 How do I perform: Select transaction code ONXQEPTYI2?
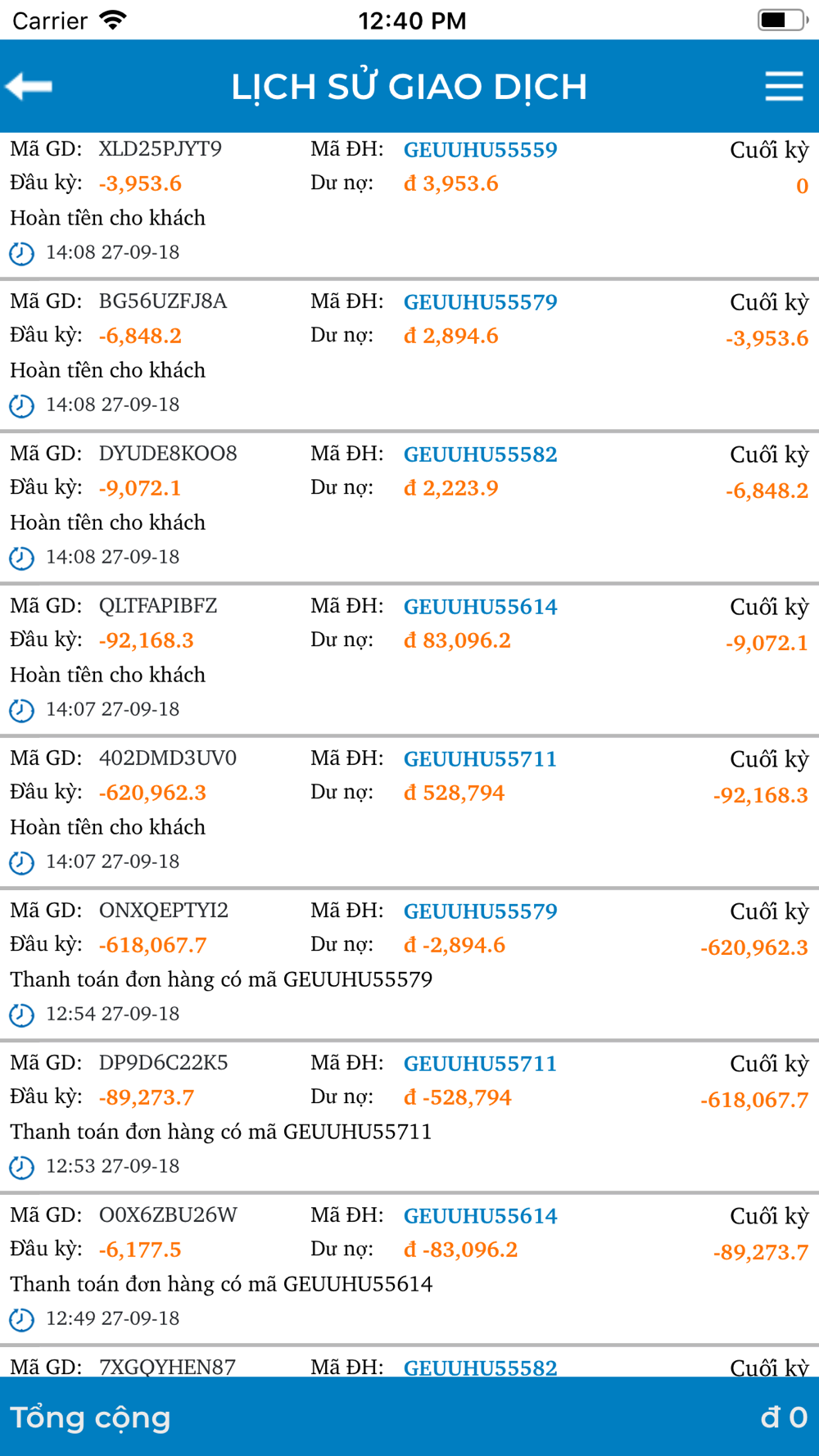click(x=164, y=911)
